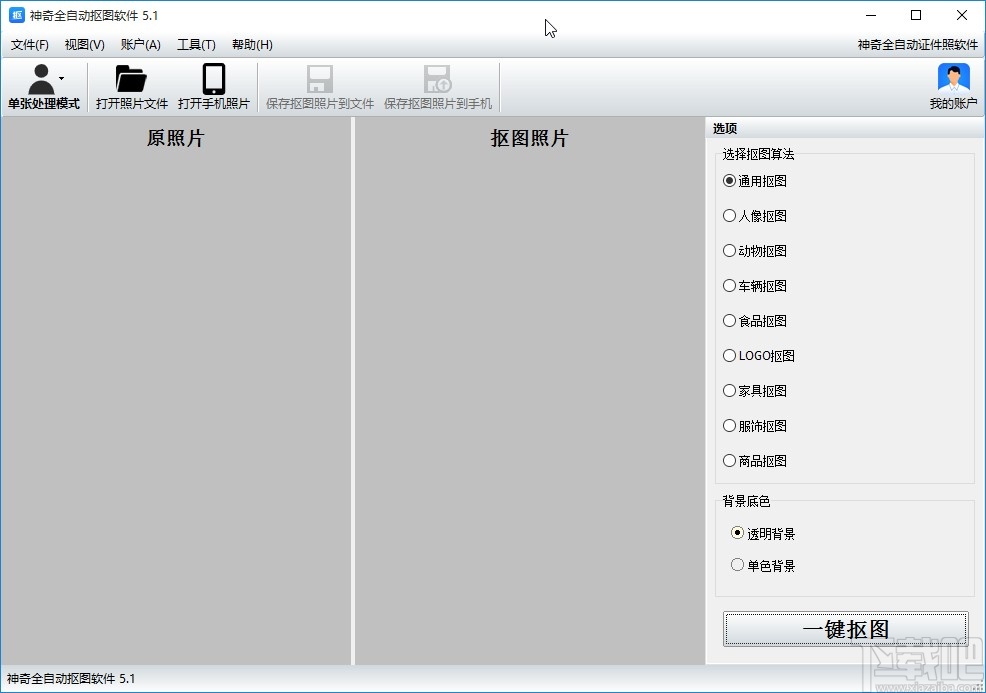The width and height of the screenshot is (986, 693).
Task: Select 食品抠图 radio button
Action: pyautogui.click(x=729, y=321)
